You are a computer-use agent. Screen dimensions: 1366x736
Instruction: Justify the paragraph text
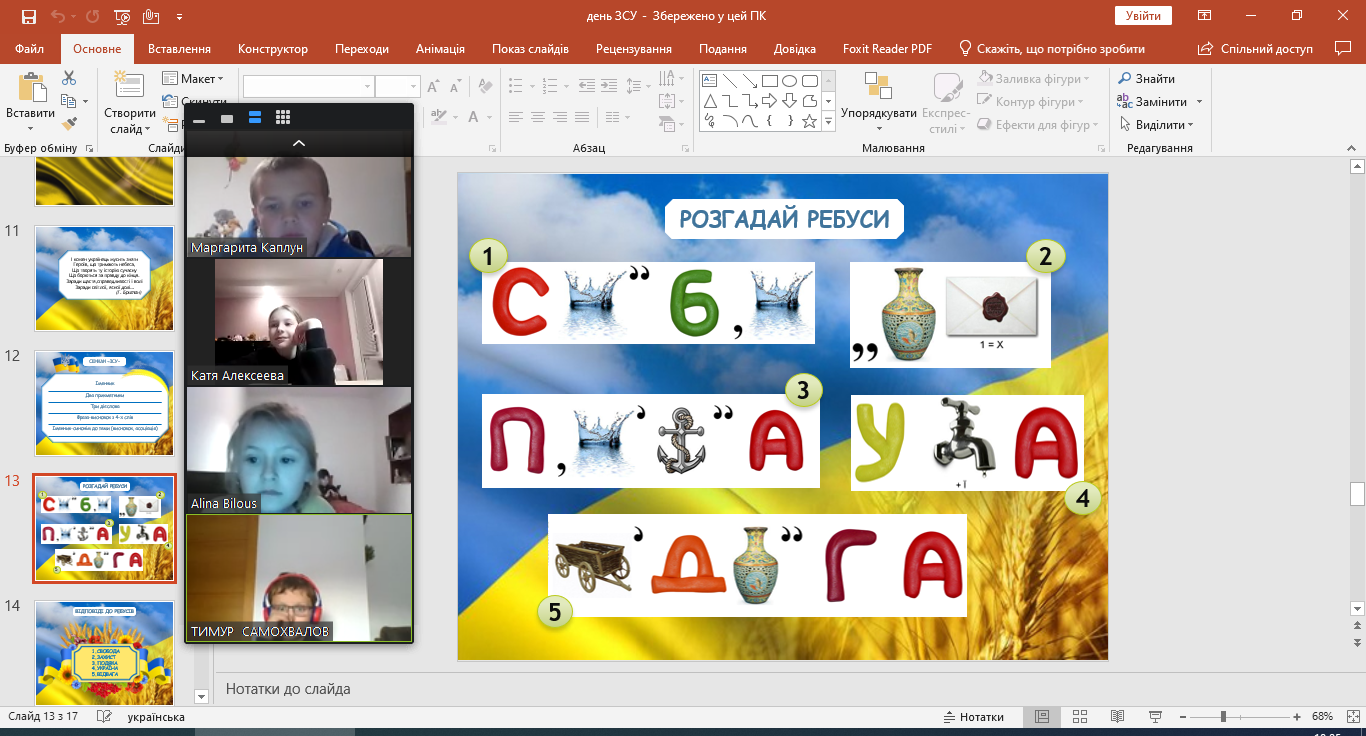click(x=584, y=117)
